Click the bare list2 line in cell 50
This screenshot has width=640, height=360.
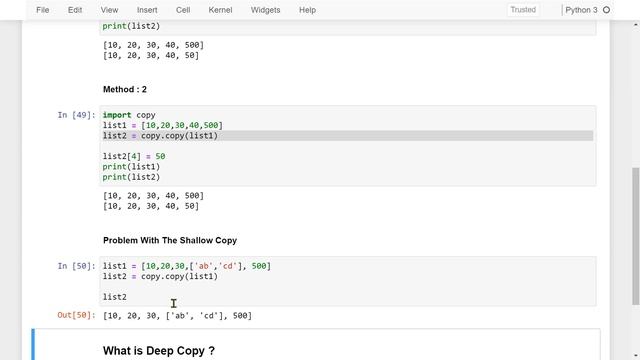point(115,297)
